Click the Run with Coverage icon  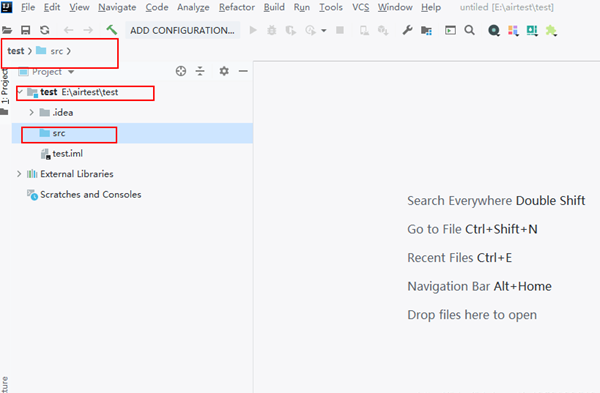pos(291,30)
